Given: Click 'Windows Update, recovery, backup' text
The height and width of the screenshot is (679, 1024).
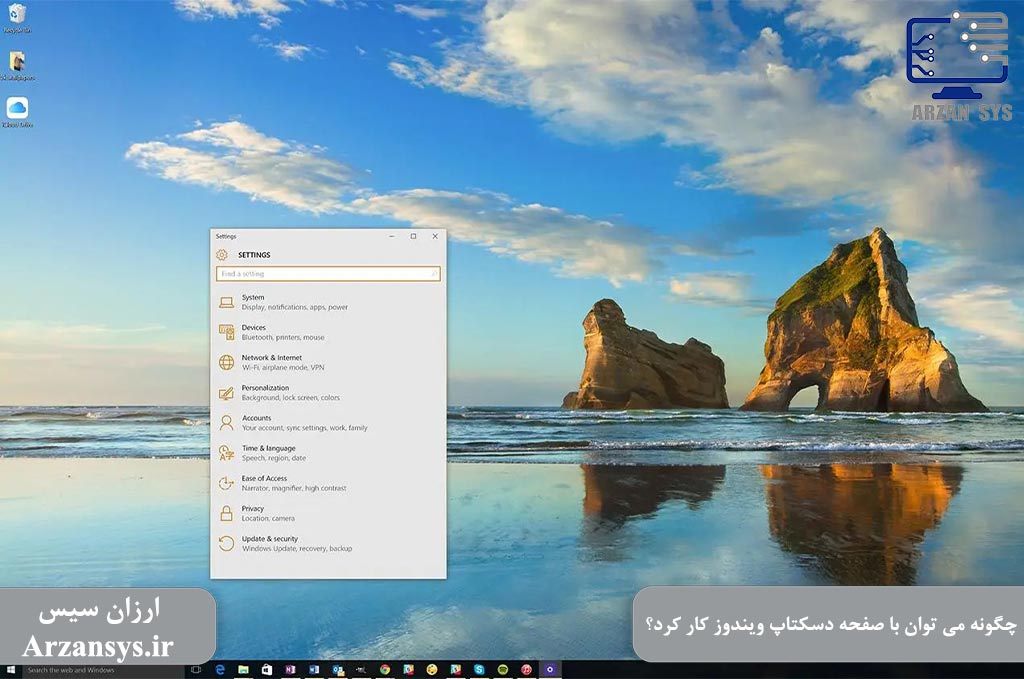Looking at the screenshot, I should [x=297, y=548].
